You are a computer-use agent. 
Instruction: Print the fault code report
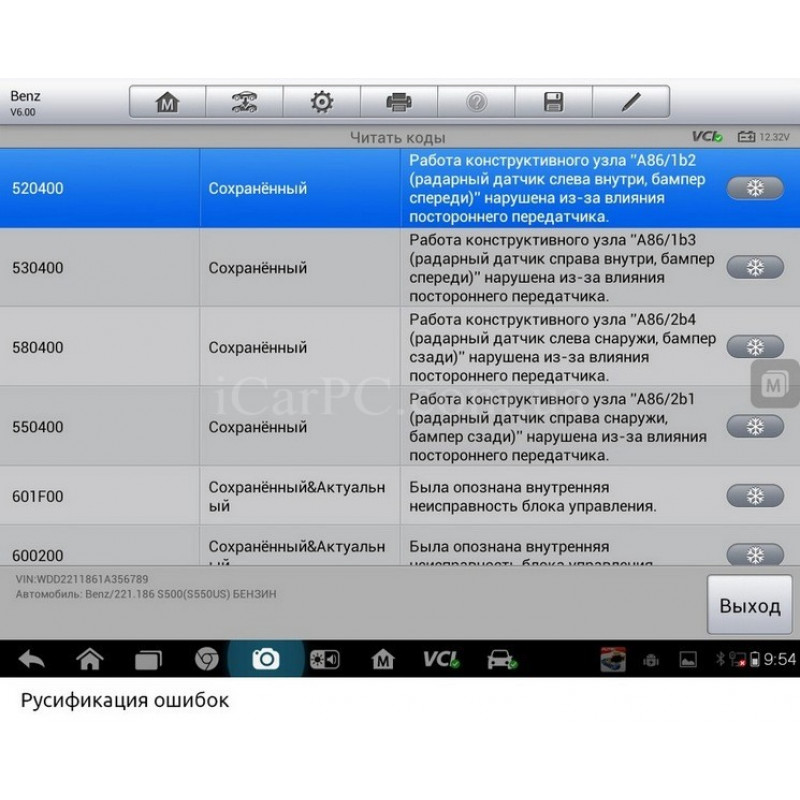[x=399, y=102]
